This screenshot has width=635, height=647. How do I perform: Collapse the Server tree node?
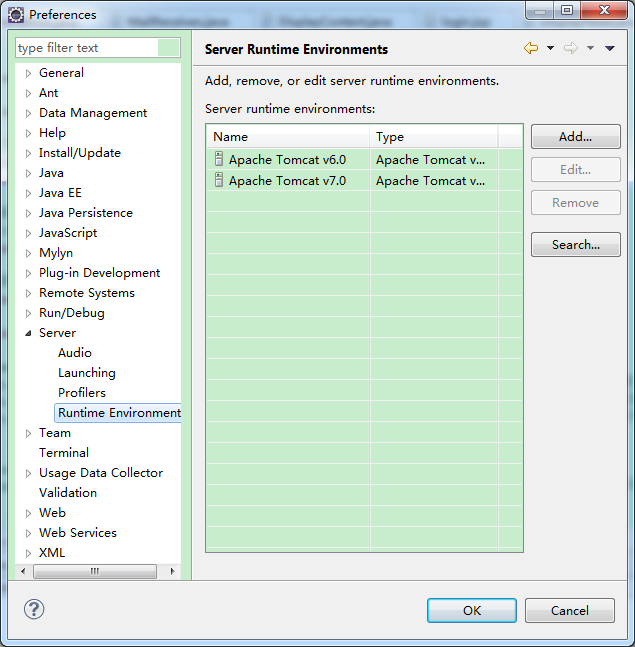point(28,333)
